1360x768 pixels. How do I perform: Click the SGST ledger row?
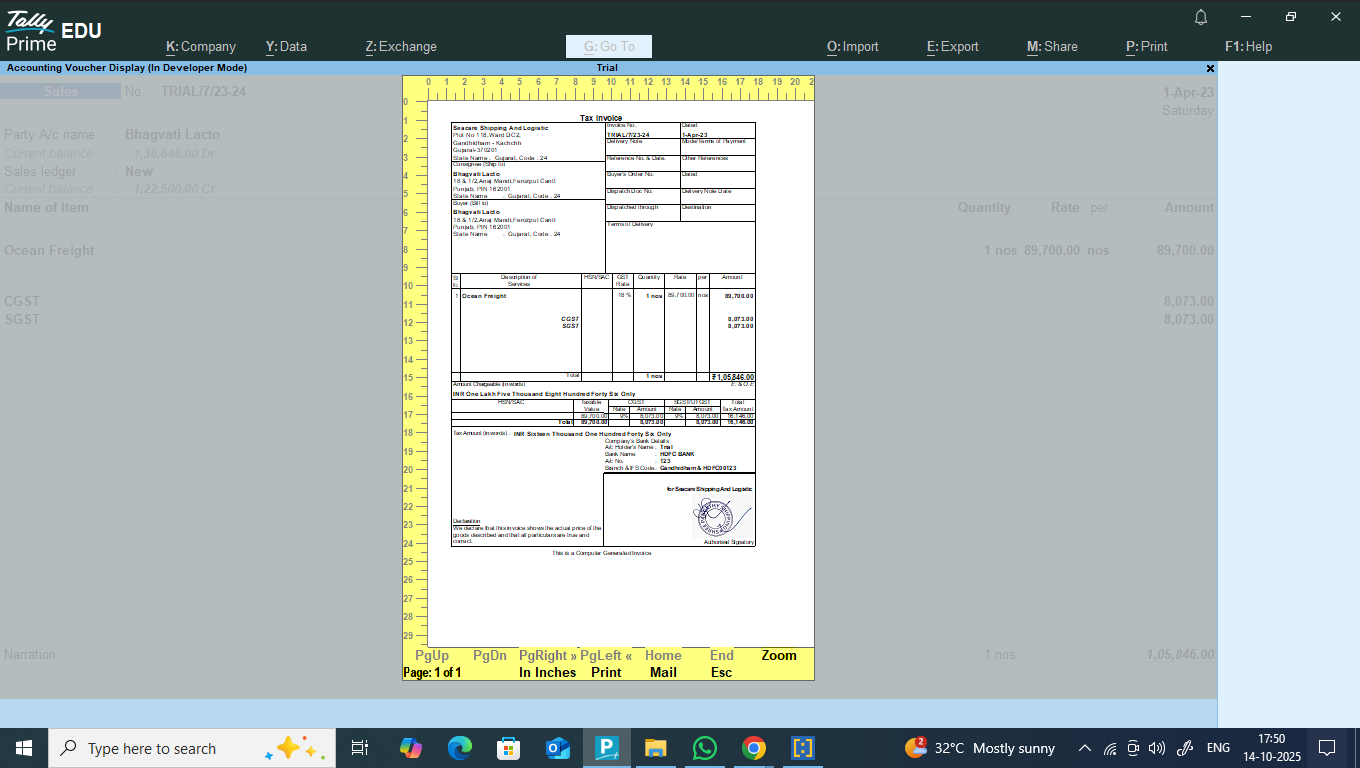point(609,319)
